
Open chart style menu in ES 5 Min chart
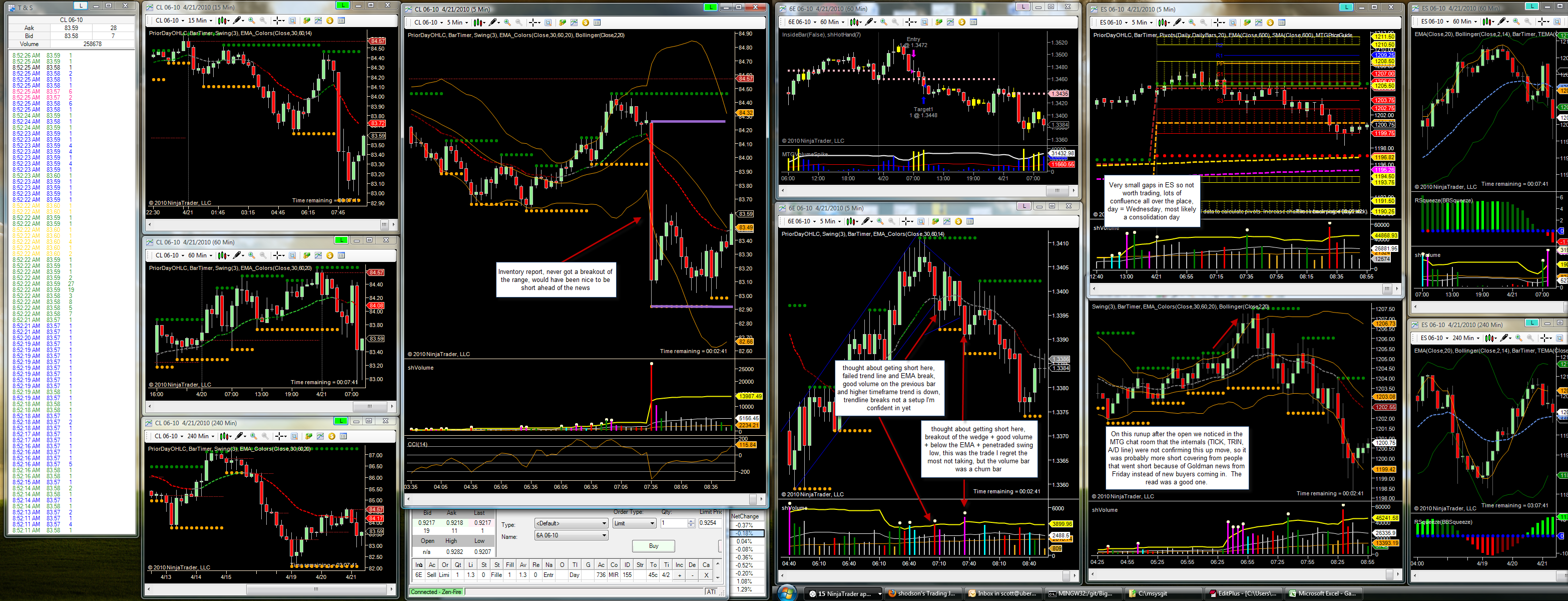point(1164,23)
